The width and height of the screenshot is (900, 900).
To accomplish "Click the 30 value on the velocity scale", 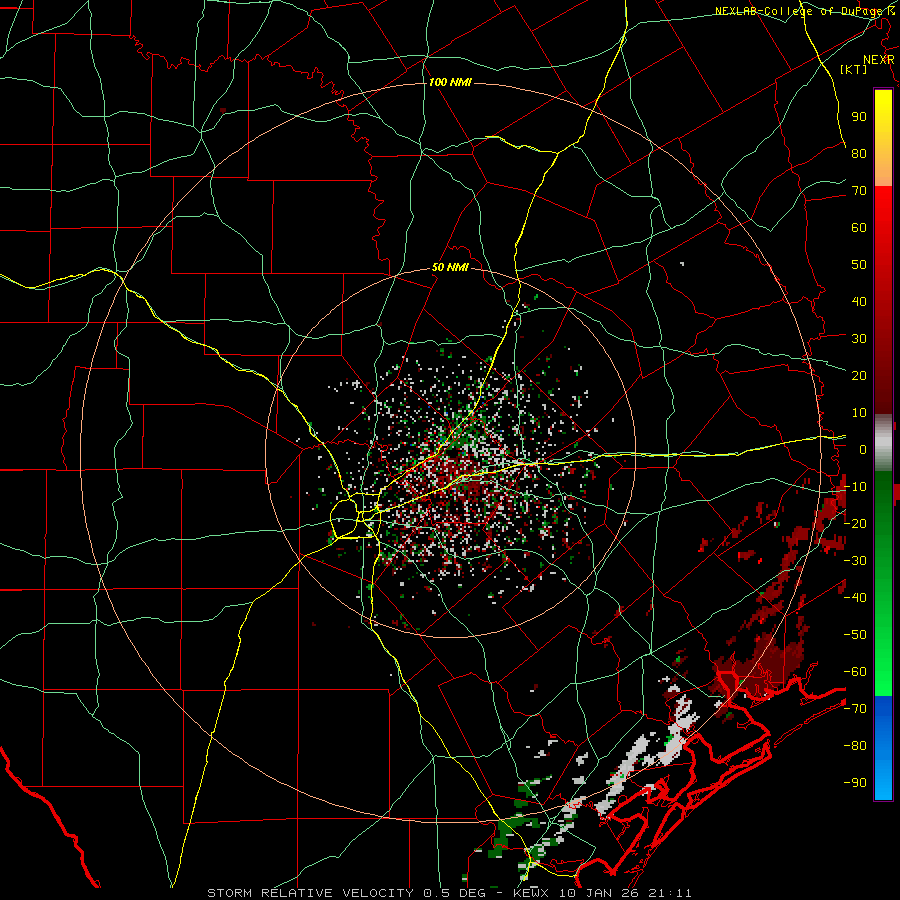I will [859, 339].
